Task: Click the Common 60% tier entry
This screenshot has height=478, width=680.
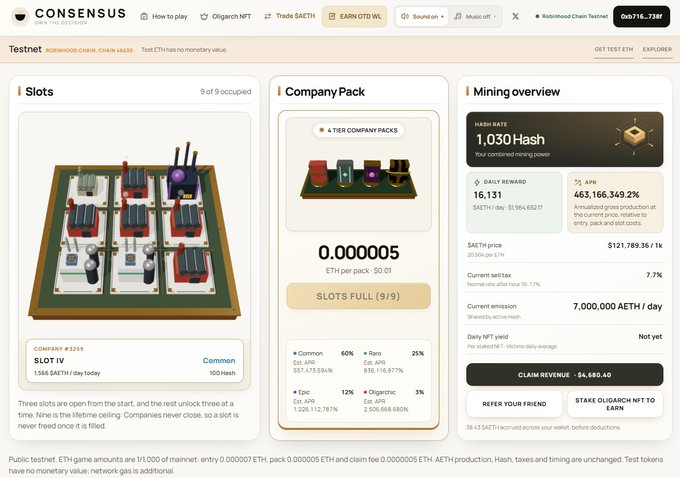Action: coord(324,362)
